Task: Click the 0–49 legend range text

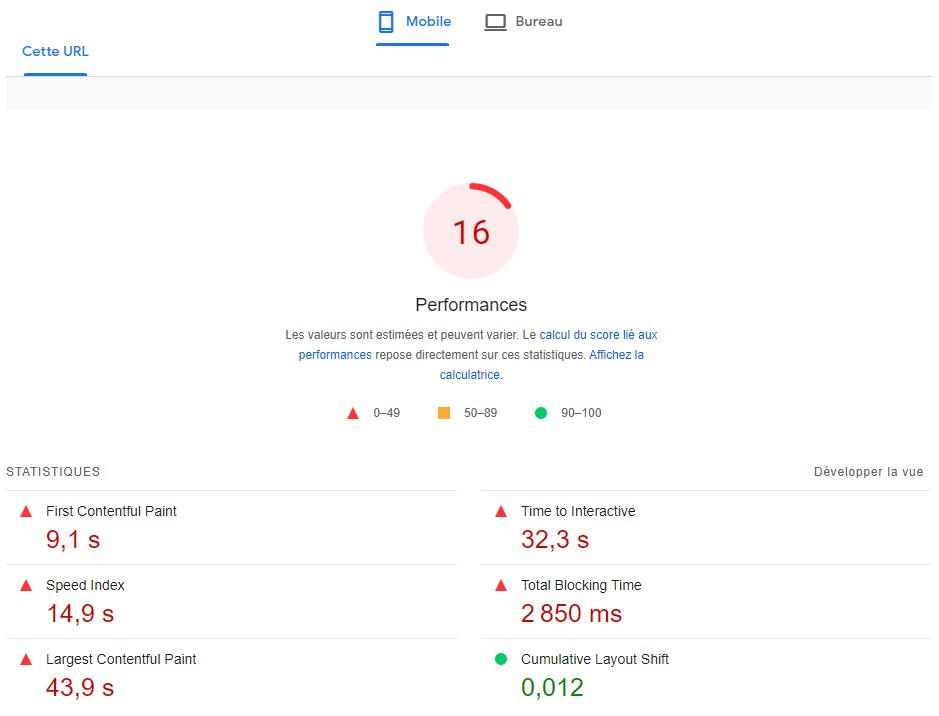Action: pos(386,413)
